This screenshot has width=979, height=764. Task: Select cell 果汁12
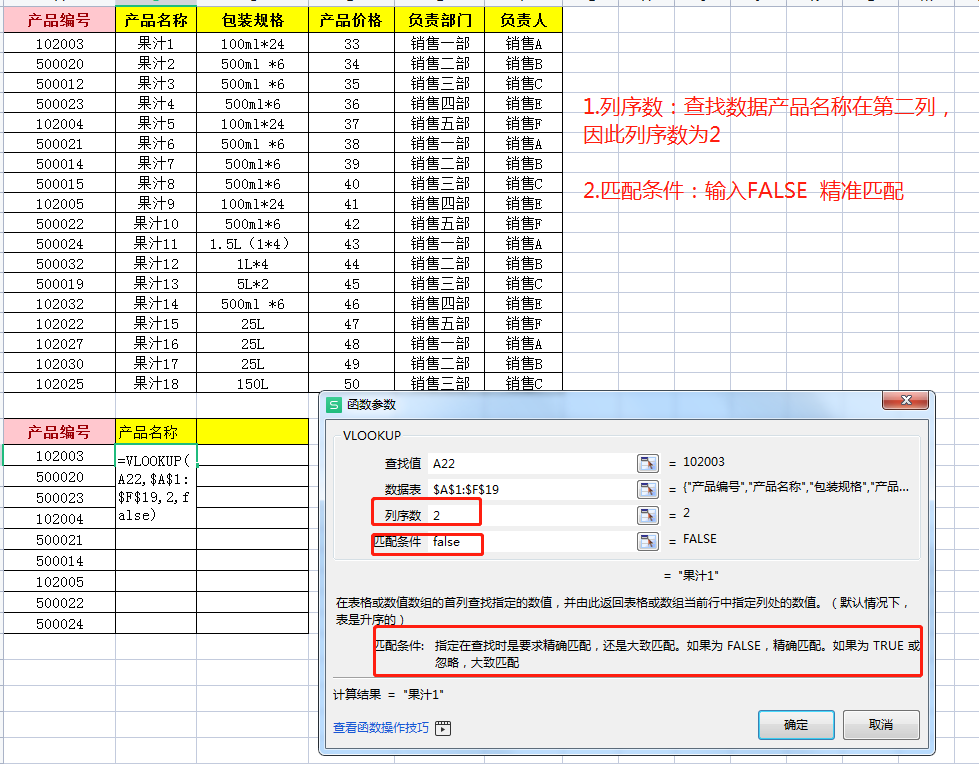[x=156, y=263]
